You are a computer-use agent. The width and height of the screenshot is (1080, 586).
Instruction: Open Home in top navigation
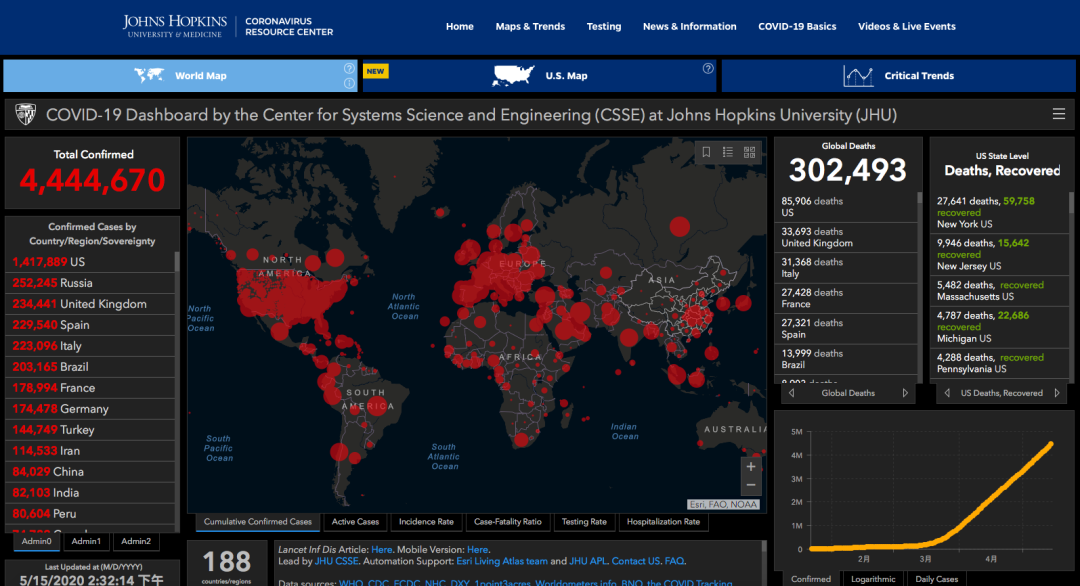(x=459, y=26)
